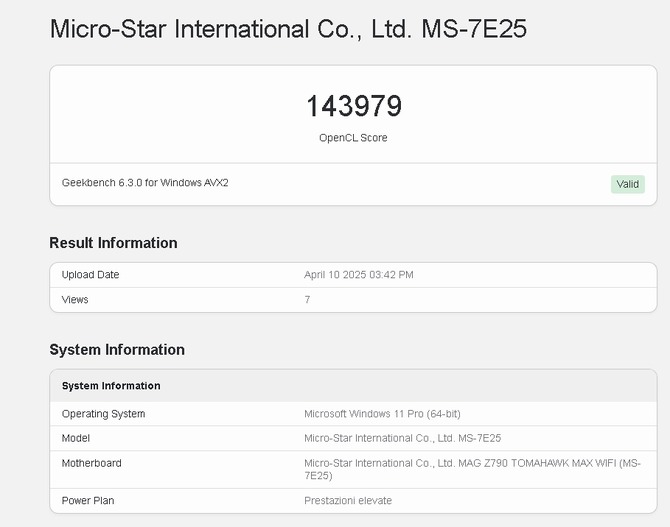
Task: Click the Result Information heading
Action: pyautogui.click(x=113, y=243)
